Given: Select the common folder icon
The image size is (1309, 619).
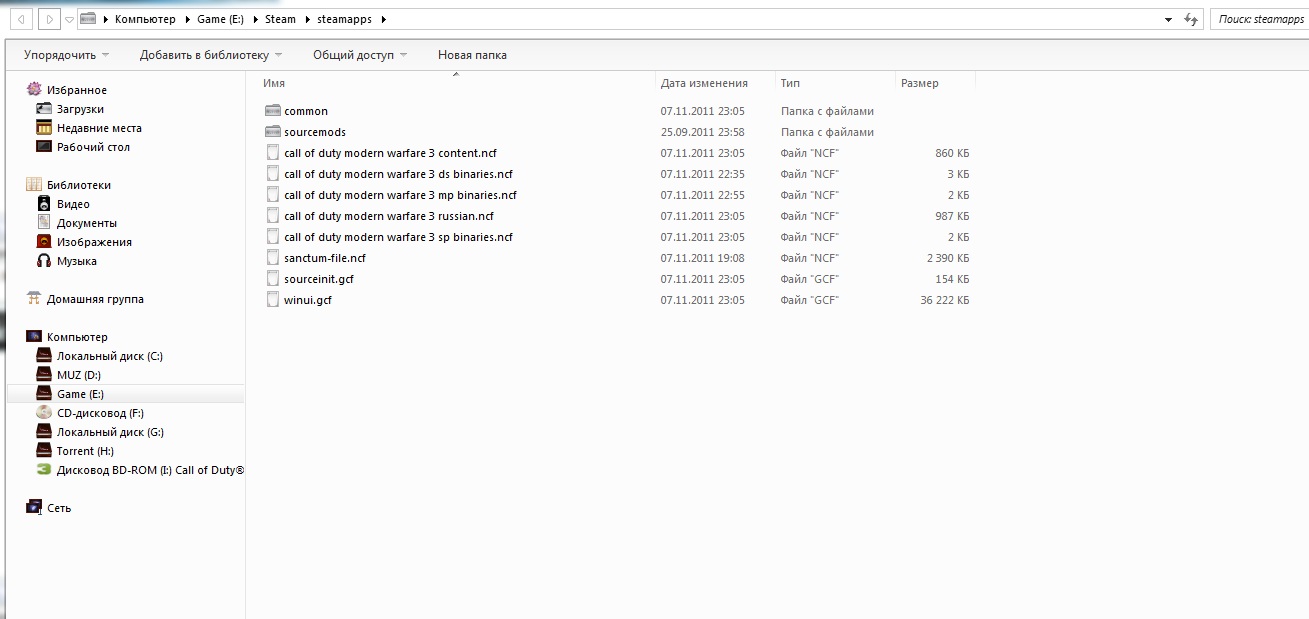Looking at the screenshot, I should pos(273,111).
